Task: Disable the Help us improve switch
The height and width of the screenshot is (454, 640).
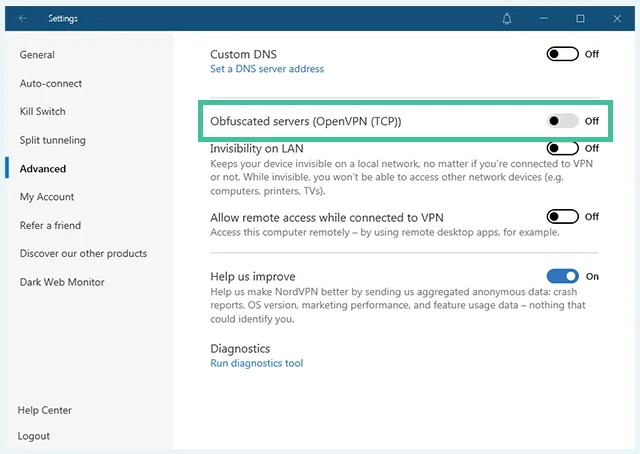Action: click(562, 276)
